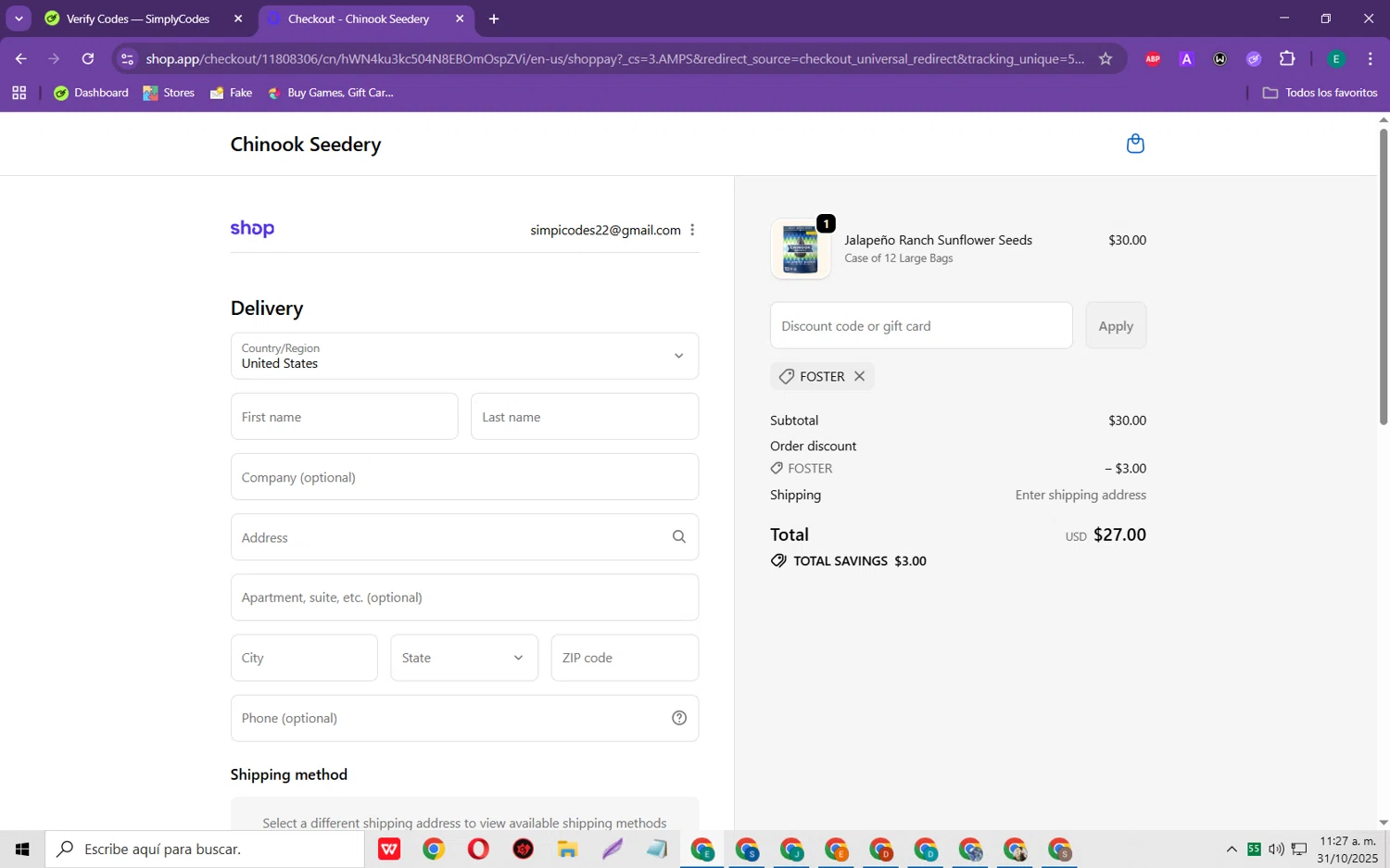This screenshot has width=1390, height=868.
Task: Click the simpicodes22@gmail.com email text
Action: [605, 230]
